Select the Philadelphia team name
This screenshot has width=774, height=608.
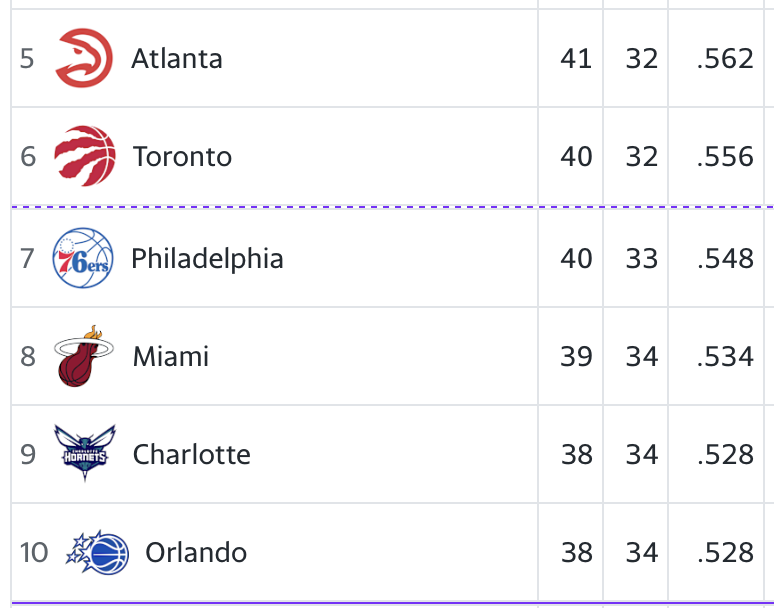coord(207,259)
